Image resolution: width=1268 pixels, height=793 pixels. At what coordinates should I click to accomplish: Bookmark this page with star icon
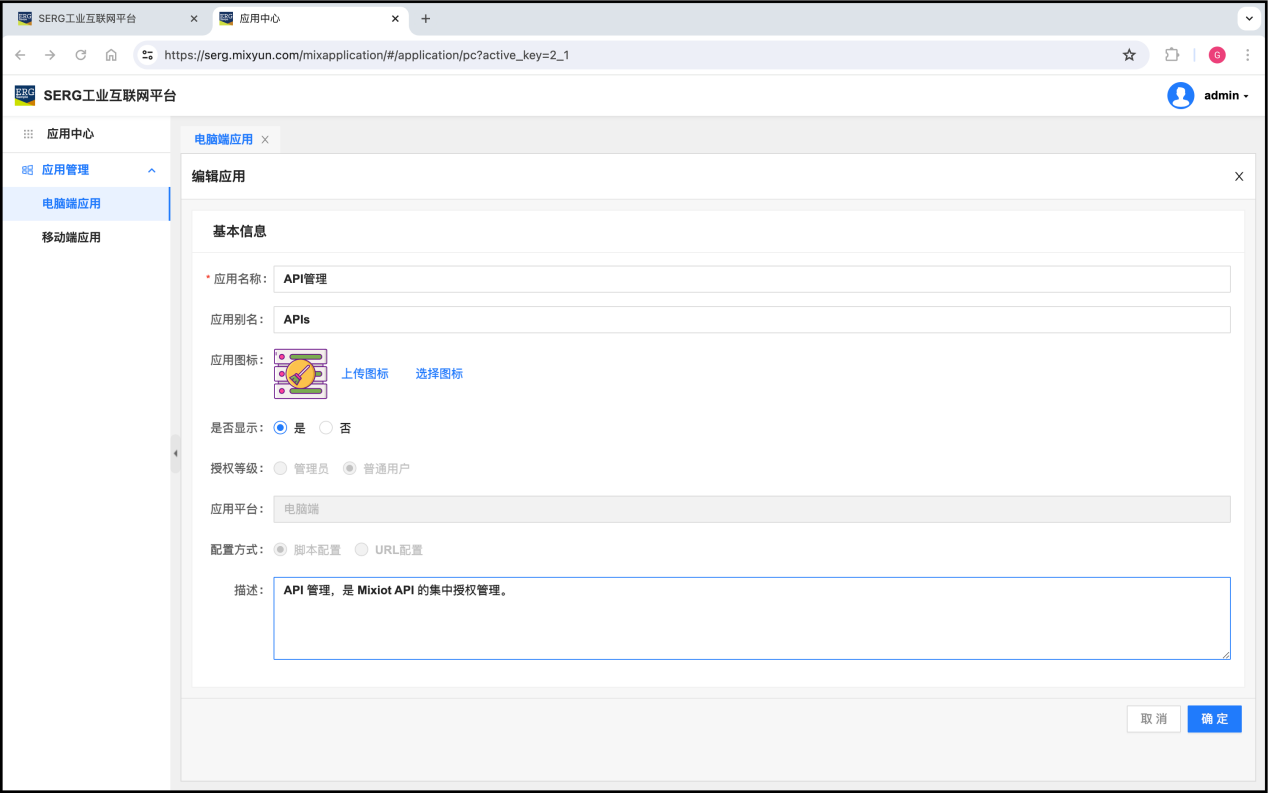pos(1129,55)
